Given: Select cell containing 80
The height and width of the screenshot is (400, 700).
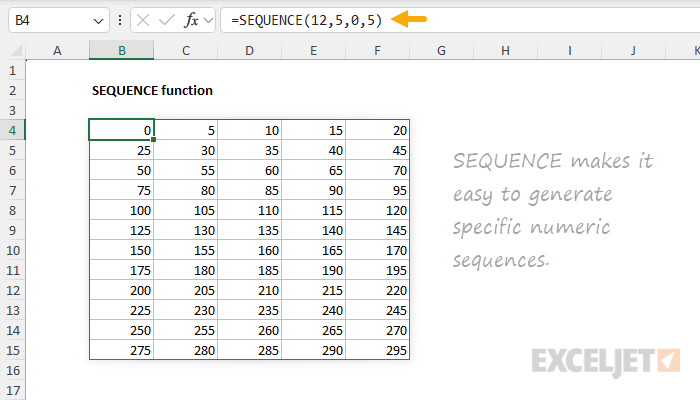Looking at the screenshot, I should (x=186, y=190).
